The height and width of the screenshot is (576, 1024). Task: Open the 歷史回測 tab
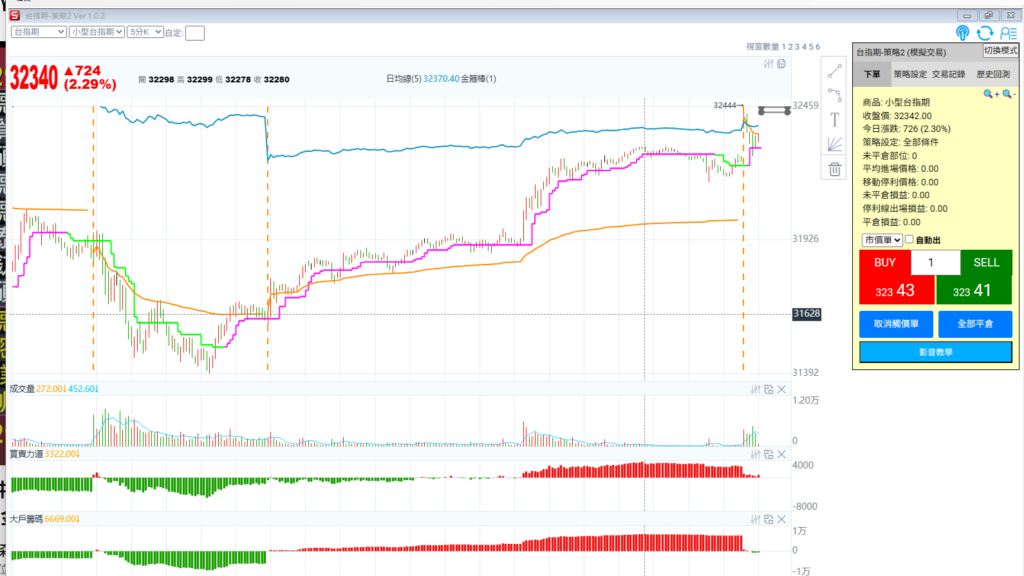[992, 74]
